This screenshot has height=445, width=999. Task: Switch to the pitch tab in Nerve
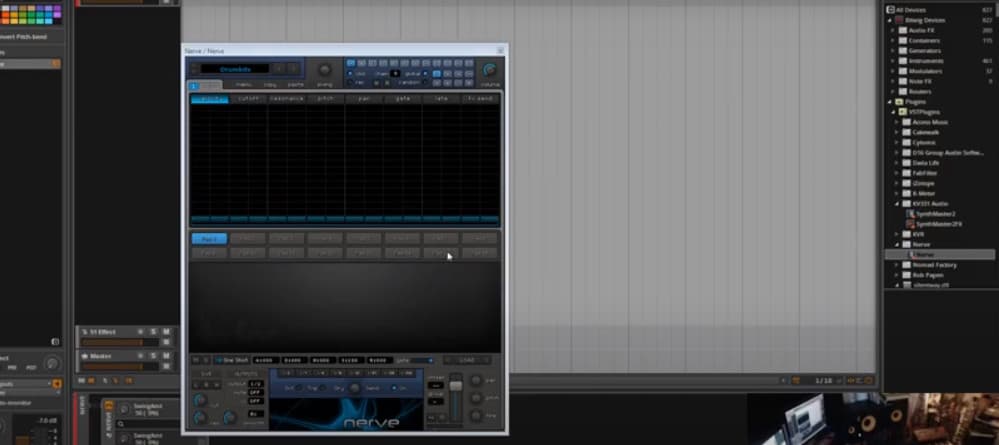[325, 99]
